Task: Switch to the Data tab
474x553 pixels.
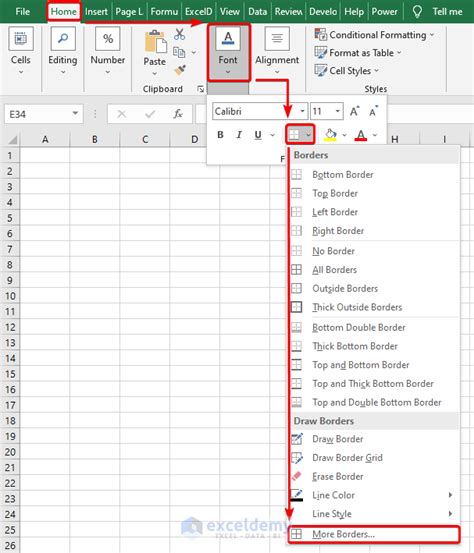Action: (x=257, y=12)
